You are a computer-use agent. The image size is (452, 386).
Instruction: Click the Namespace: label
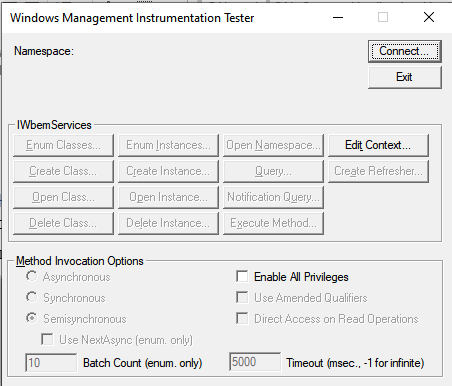coord(44,51)
